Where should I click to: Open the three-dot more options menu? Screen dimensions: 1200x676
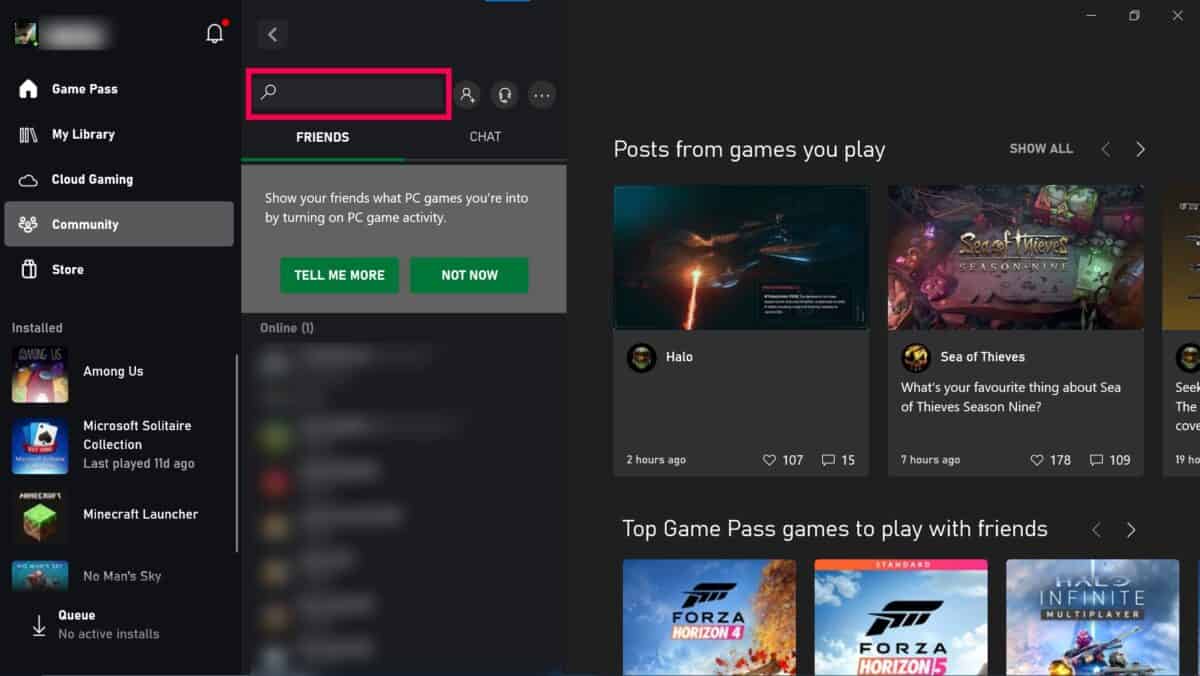click(x=542, y=95)
